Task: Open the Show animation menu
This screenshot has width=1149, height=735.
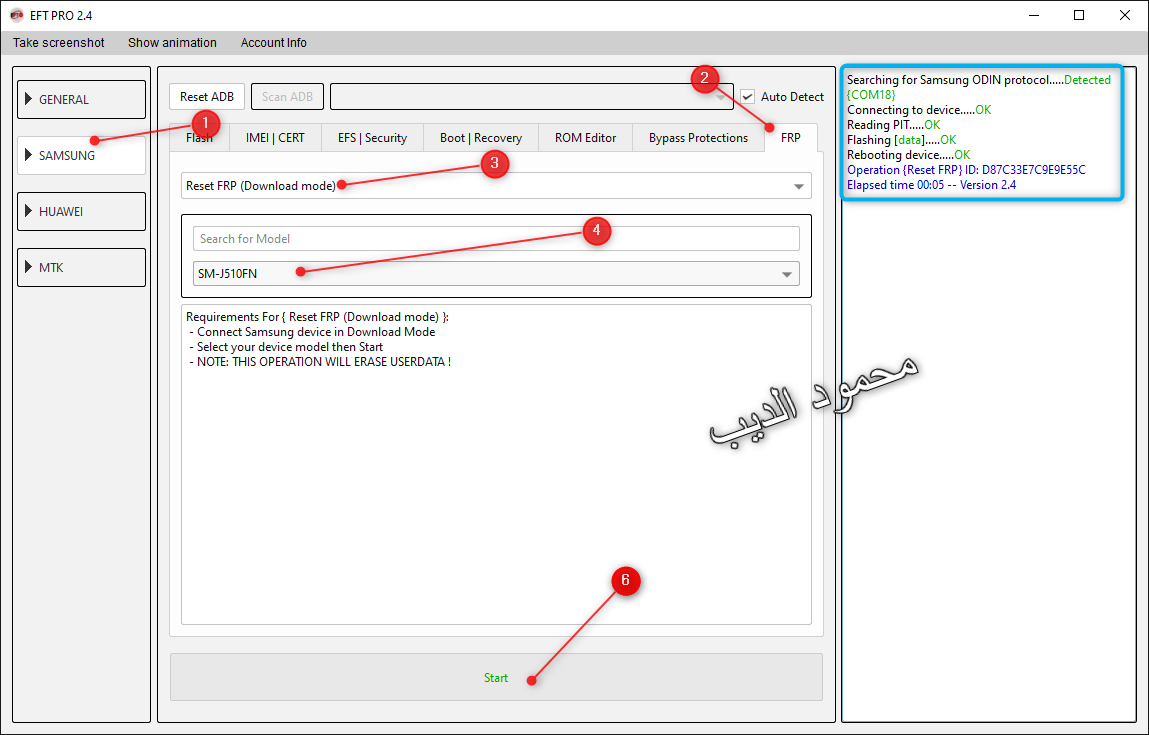Action: tap(172, 43)
